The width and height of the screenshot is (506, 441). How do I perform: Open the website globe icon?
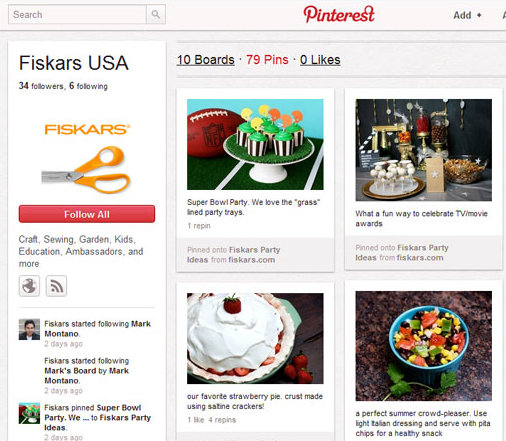[x=29, y=286]
